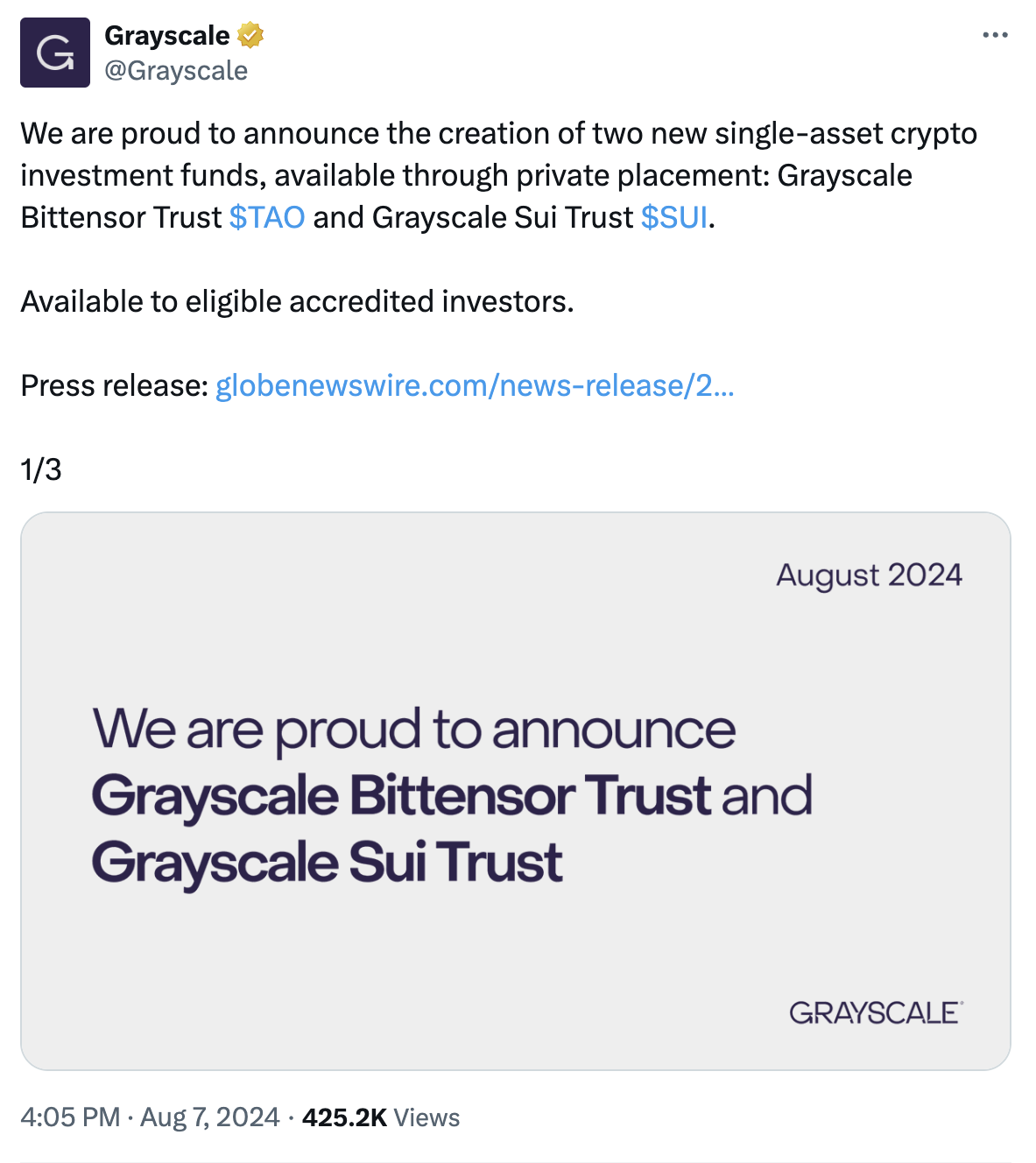
Task: View the 425.2K Views count
Action: click(x=381, y=1117)
